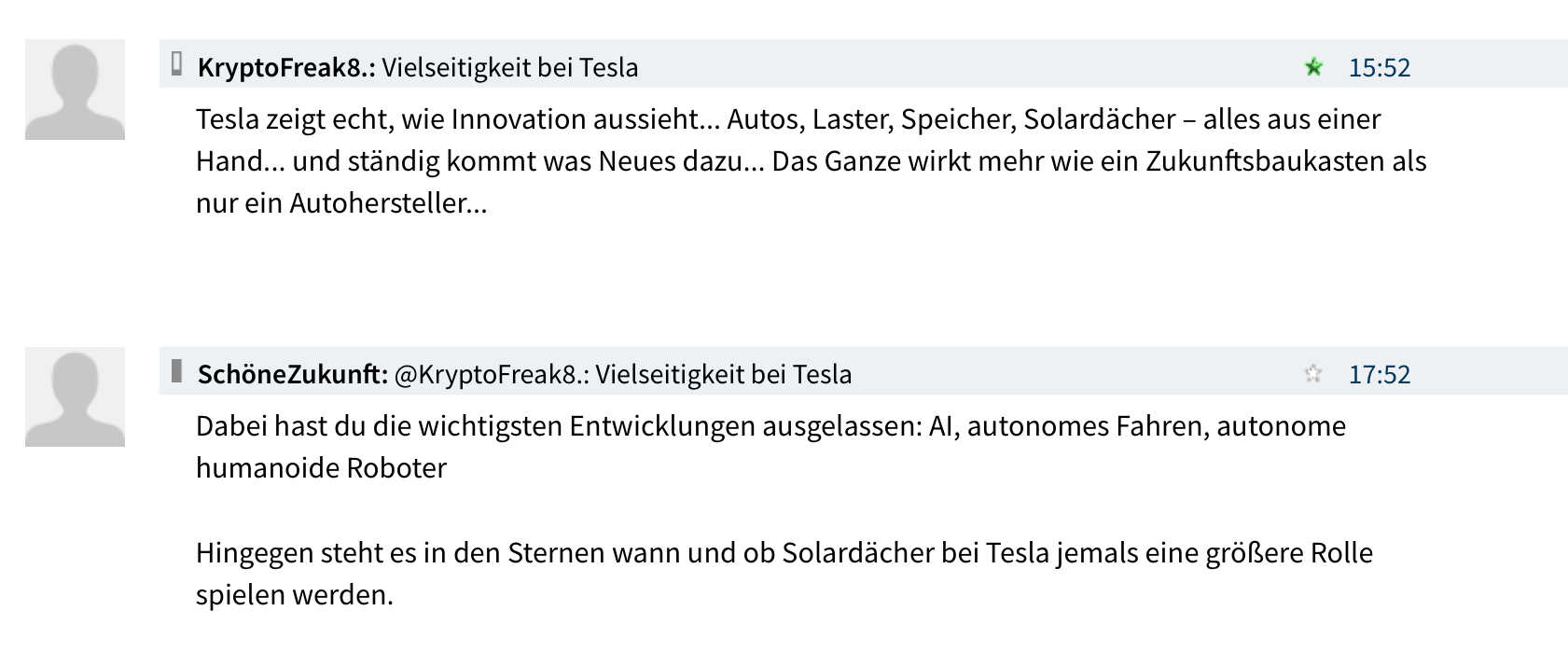The width and height of the screenshot is (1568, 652).
Task: Click the words "humanoide Roboter" in the reply
Action: 321,468
